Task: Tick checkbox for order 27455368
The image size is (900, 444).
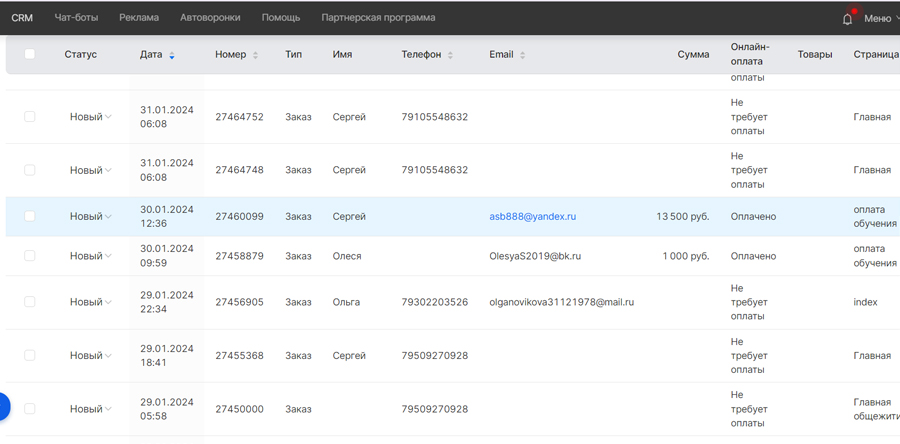Action: point(30,355)
